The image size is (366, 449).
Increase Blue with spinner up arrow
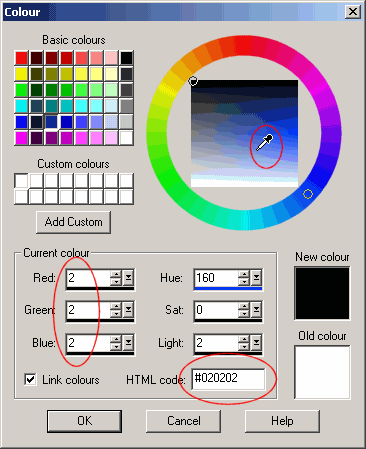pyautogui.click(x=116, y=339)
